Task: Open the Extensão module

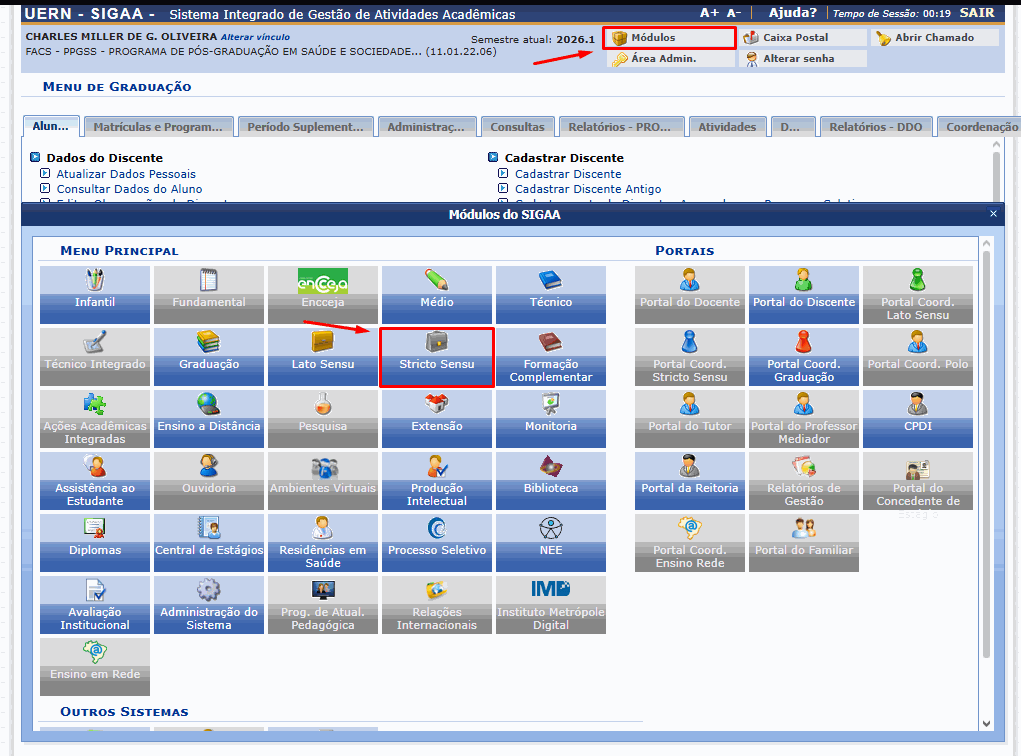Action: (437, 419)
